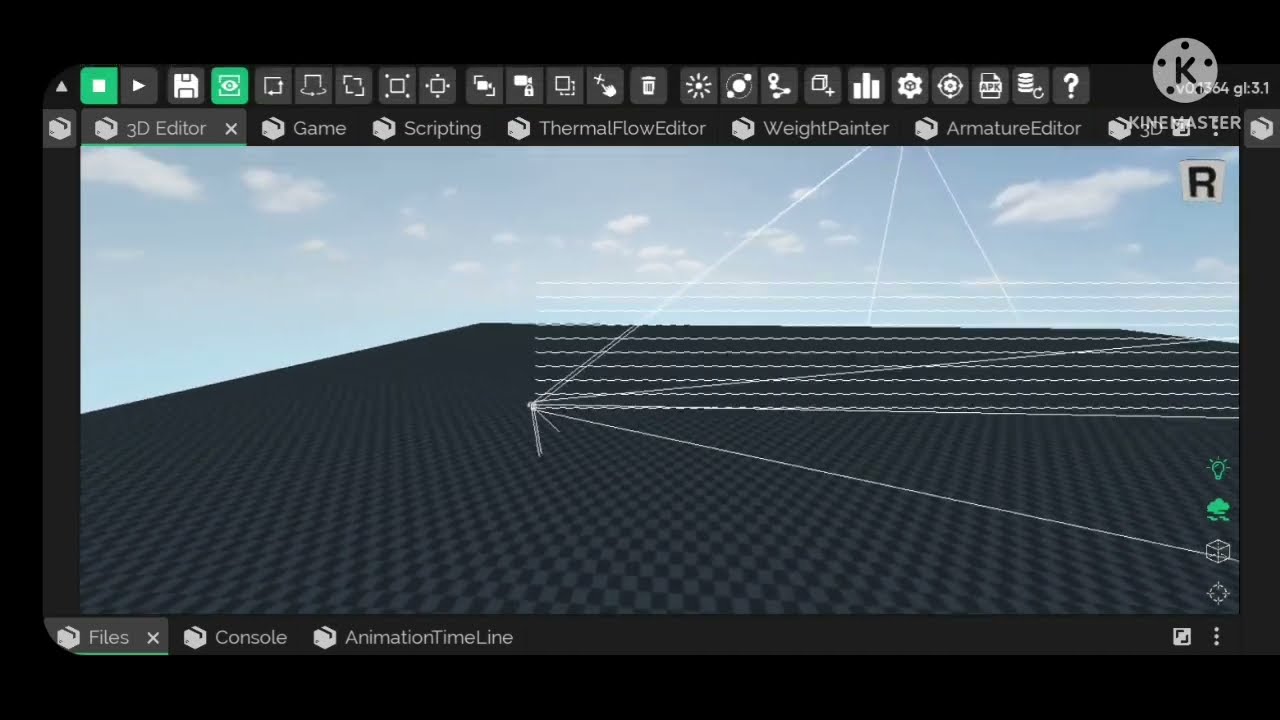
Task: Click the duplicate objects icon
Action: pyautogui.click(x=484, y=86)
